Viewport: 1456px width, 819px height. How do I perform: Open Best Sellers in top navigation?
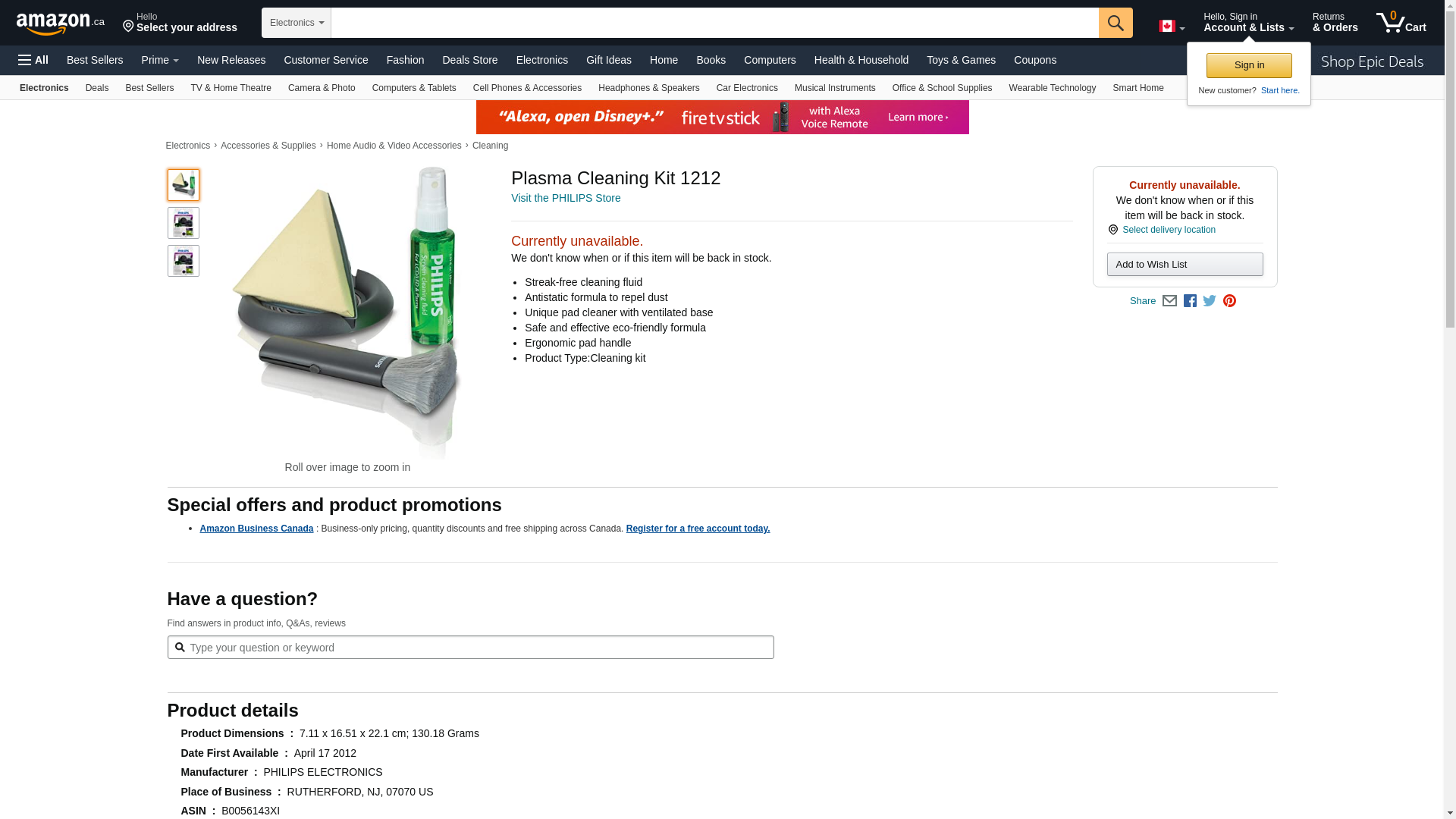point(95,60)
